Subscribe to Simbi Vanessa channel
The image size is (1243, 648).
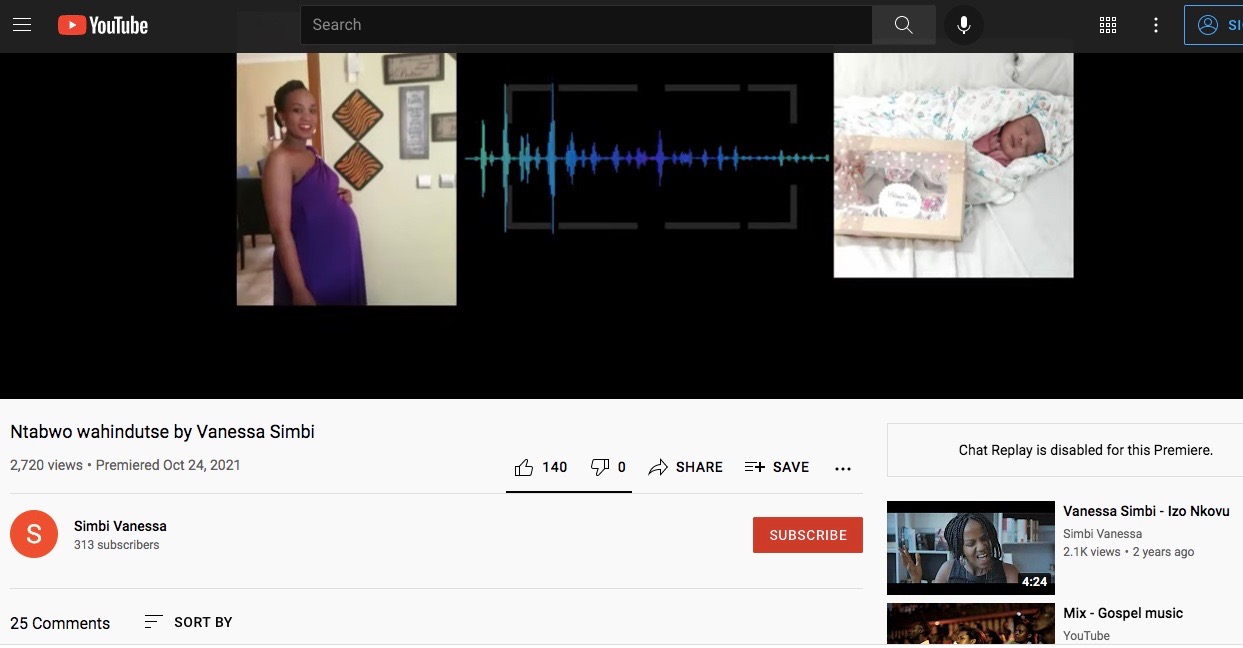(807, 535)
